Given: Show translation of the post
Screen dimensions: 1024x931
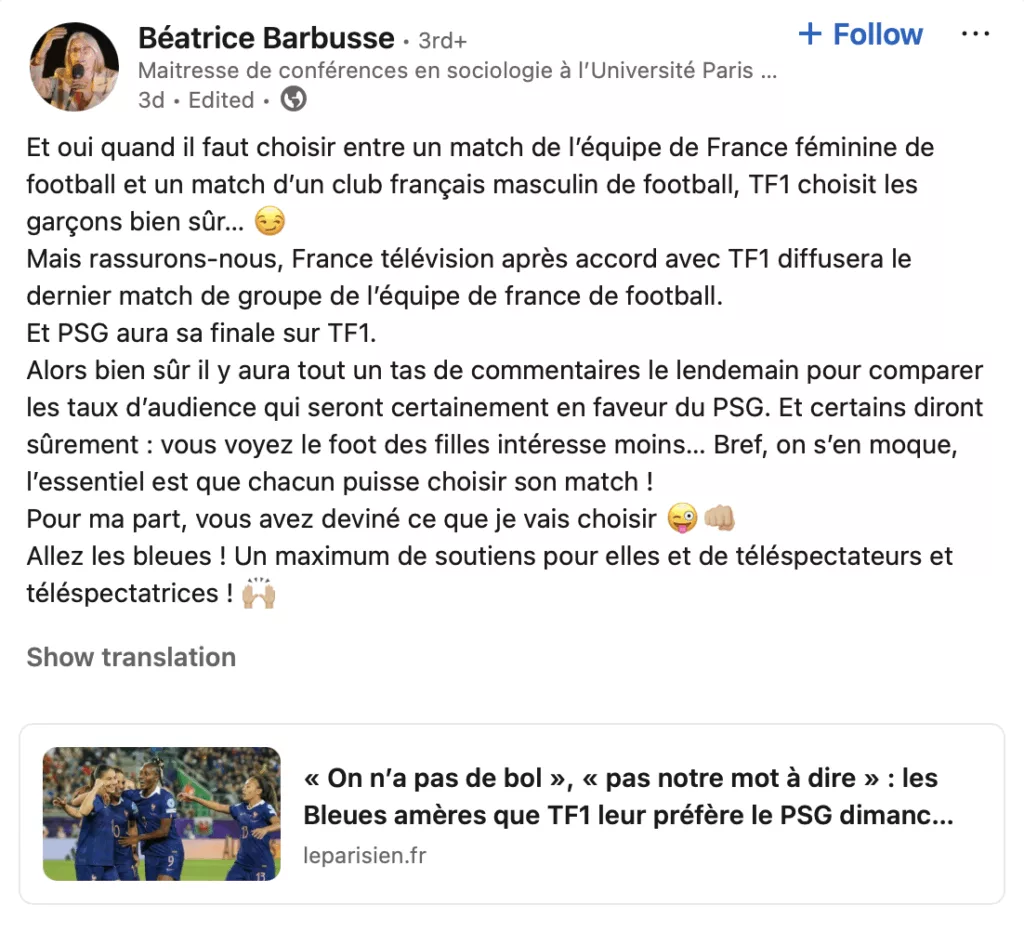Looking at the screenshot, I should (x=131, y=657).
